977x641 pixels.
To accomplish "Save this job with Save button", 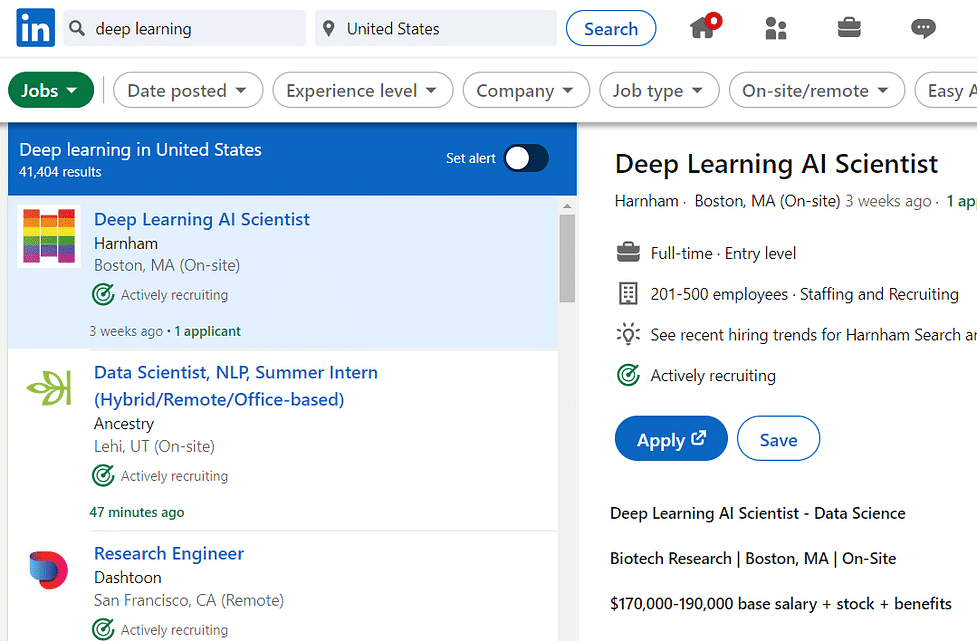I will (x=778, y=439).
